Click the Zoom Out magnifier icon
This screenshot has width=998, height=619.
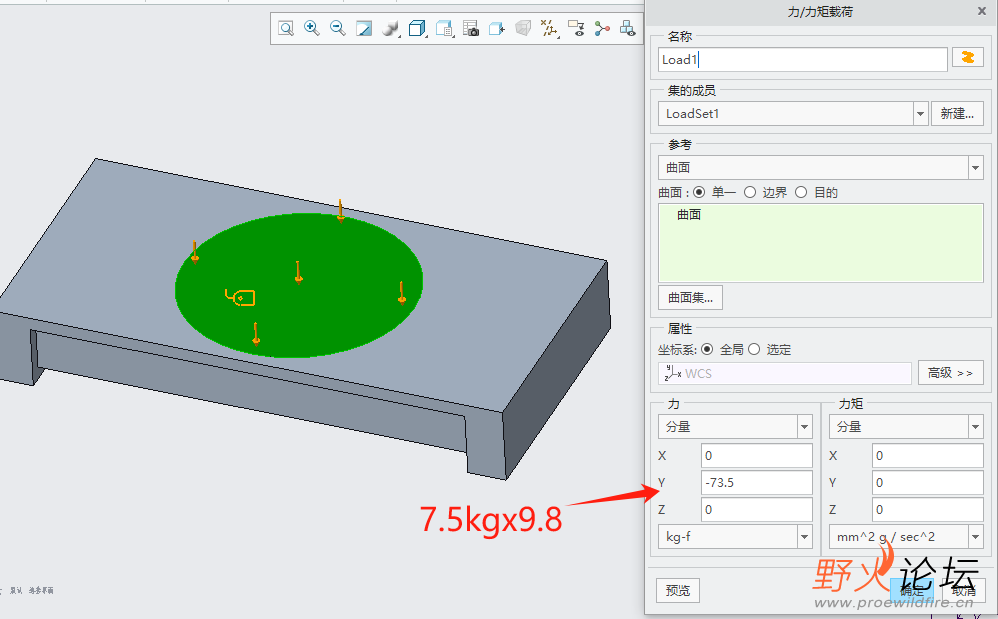(337, 28)
